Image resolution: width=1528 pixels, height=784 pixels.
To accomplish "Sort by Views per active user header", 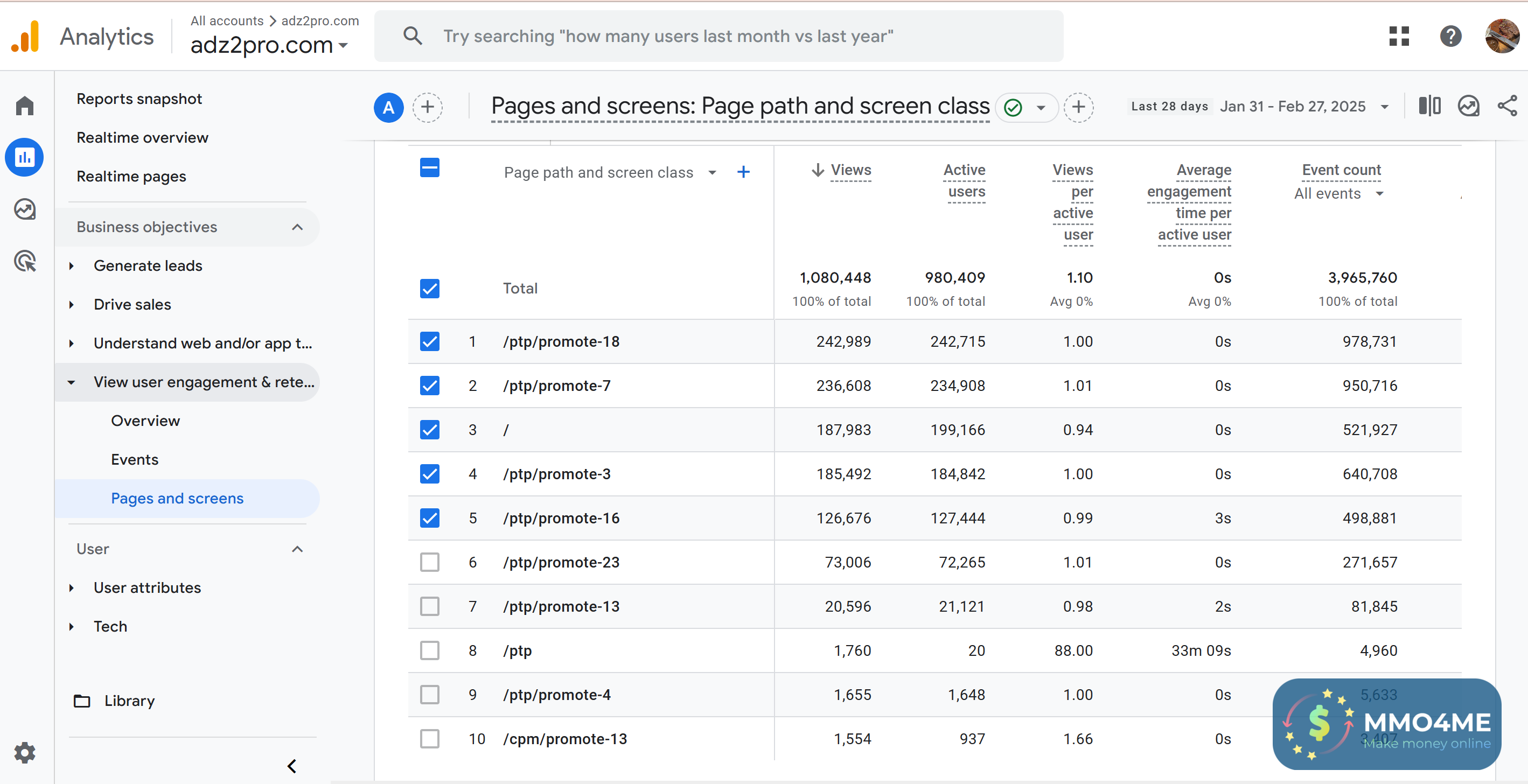I will point(1072,202).
